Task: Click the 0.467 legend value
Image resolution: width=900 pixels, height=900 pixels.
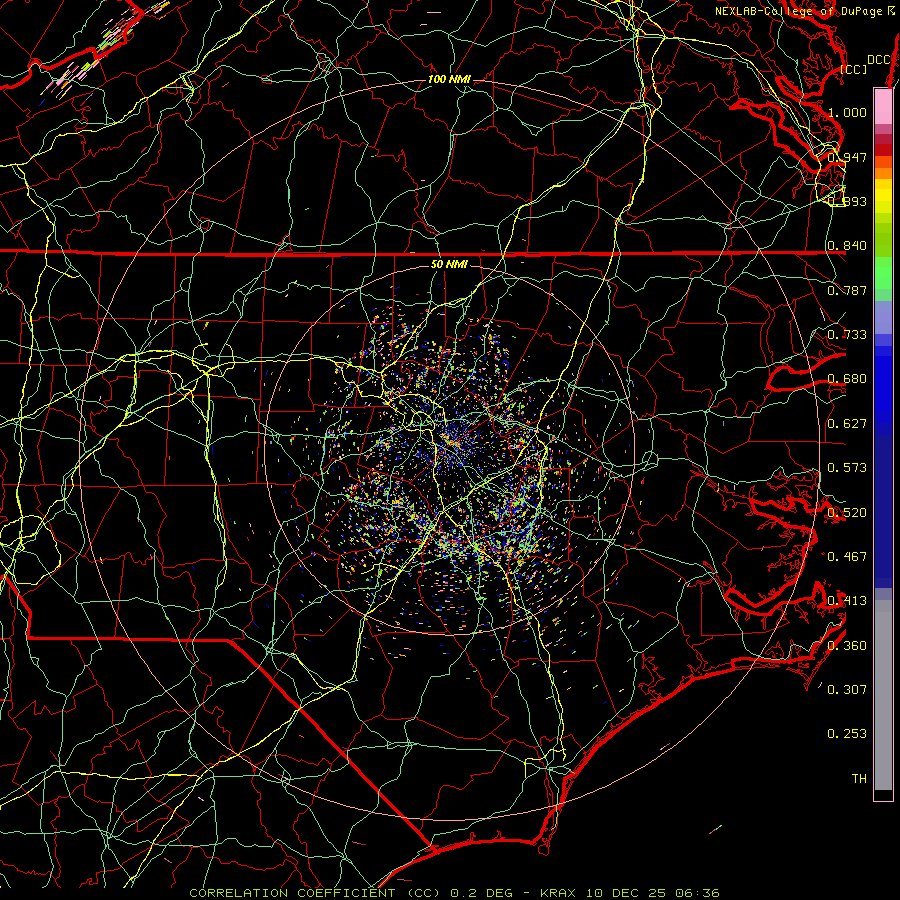Action: (x=847, y=557)
